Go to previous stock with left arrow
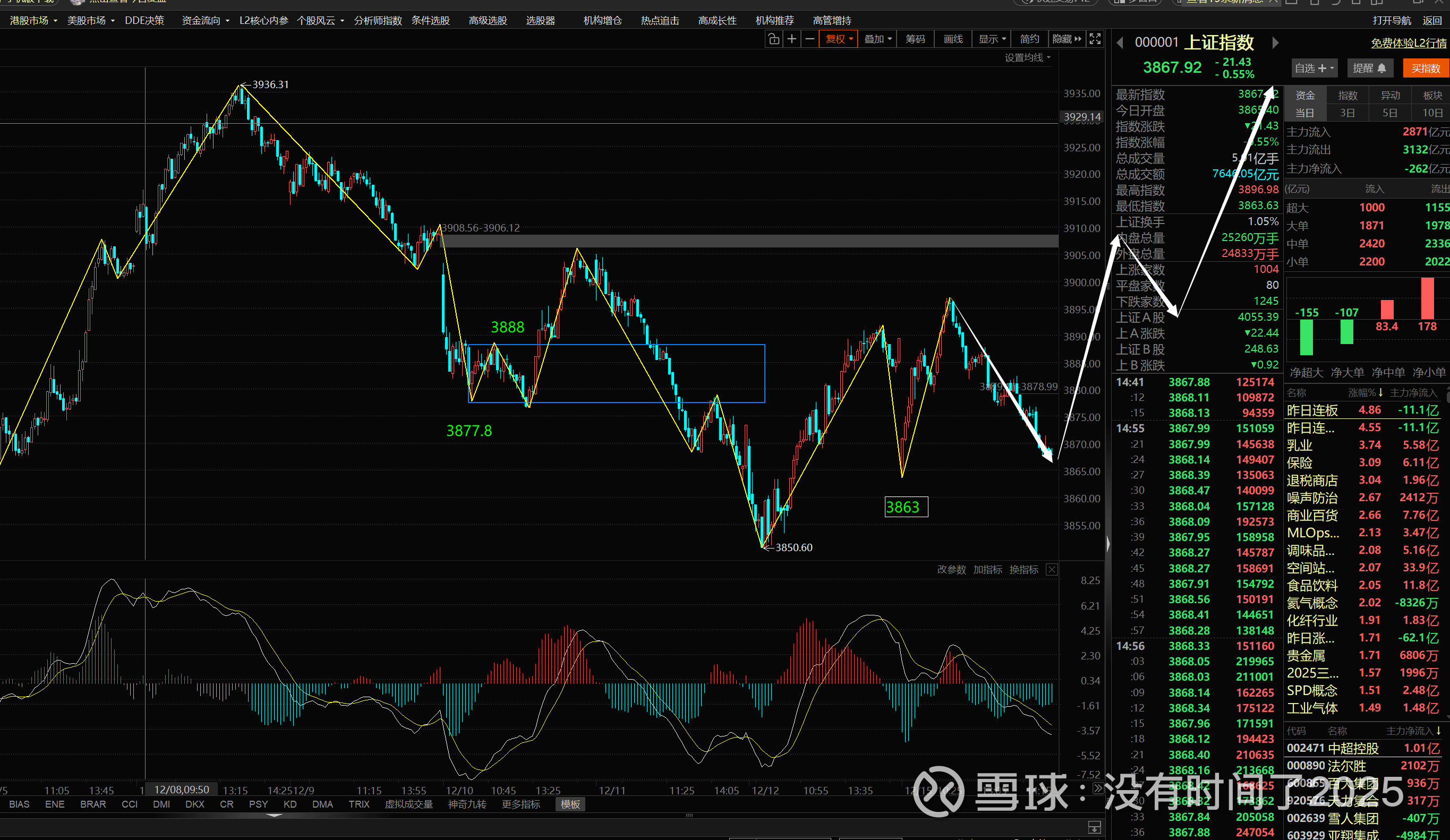1450x840 pixels. pos(1120,42)
